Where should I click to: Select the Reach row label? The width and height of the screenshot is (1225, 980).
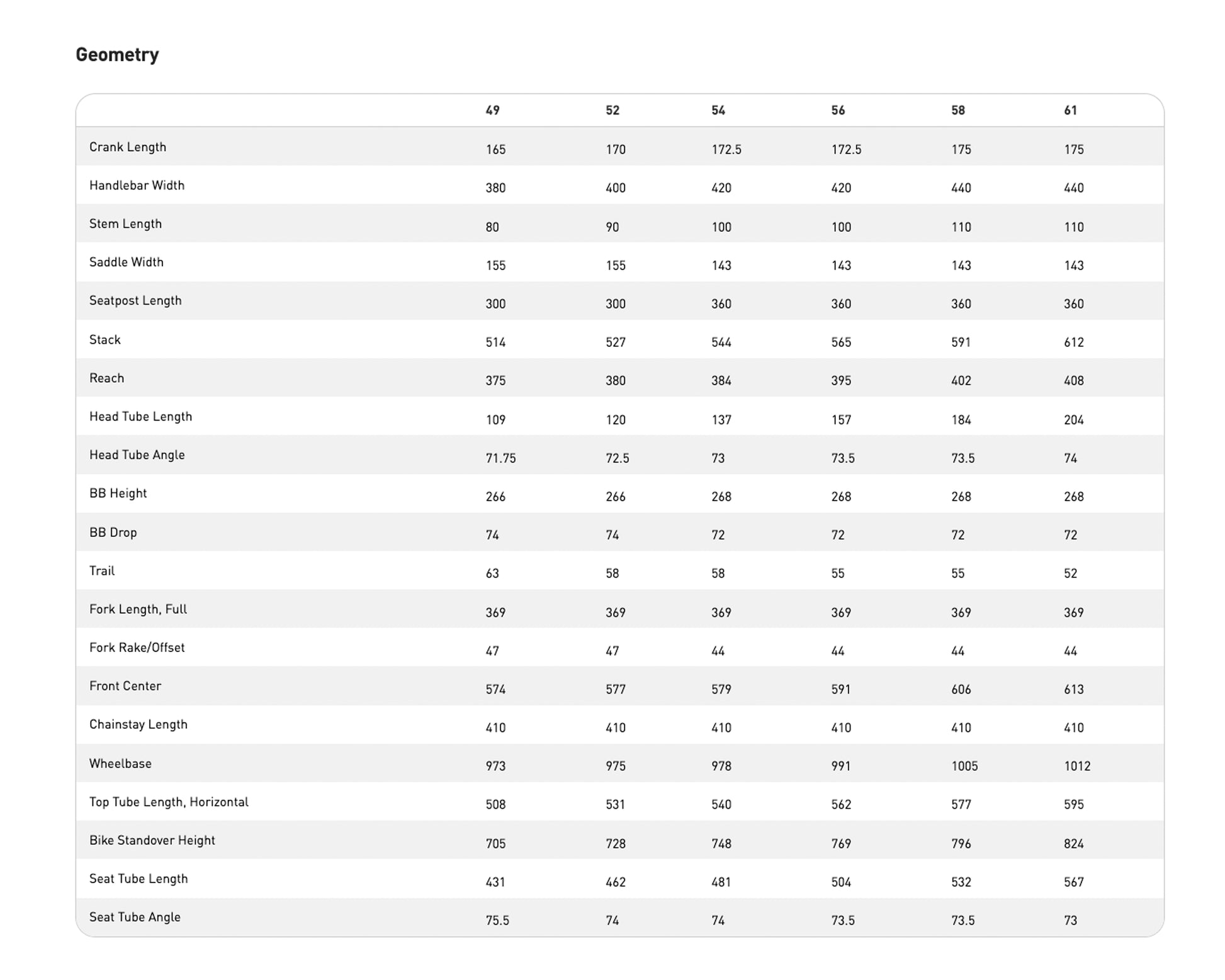(x=106, y=378)
